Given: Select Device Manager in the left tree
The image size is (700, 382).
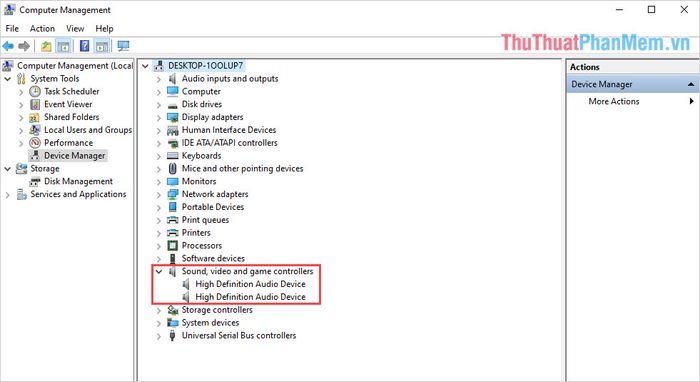Looking at the screenshot, I should pos(75,156).
